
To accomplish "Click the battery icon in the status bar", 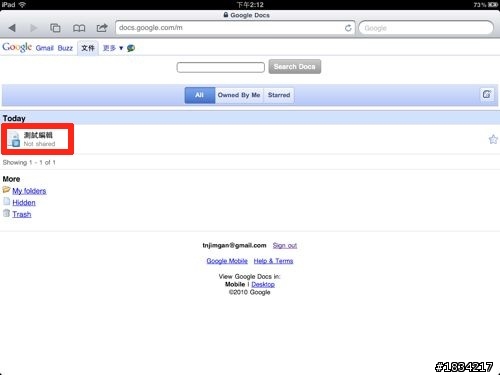I will pos(493,5).
